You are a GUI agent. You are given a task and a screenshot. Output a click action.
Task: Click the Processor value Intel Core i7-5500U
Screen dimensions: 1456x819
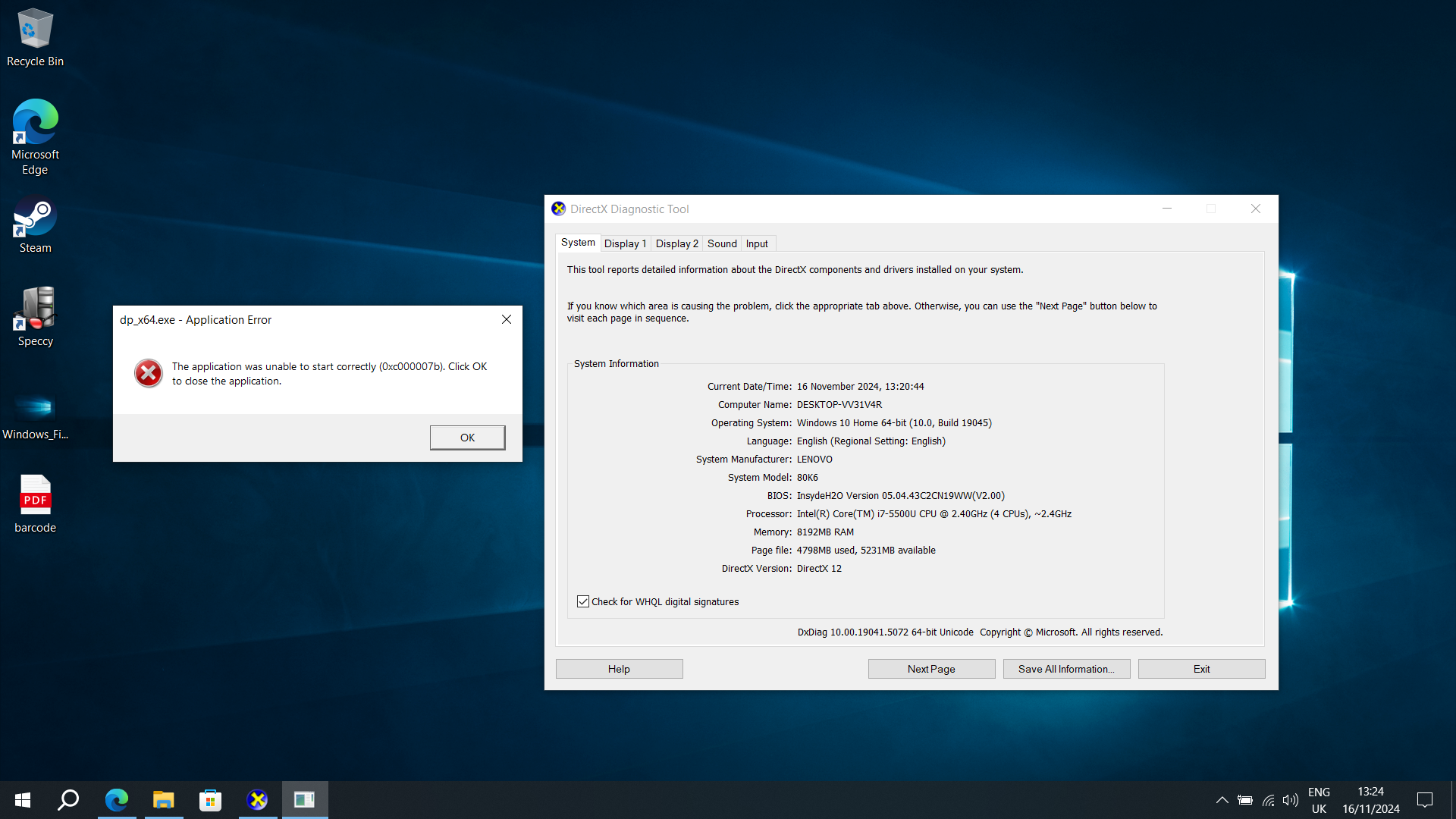(x=934, y=514)
